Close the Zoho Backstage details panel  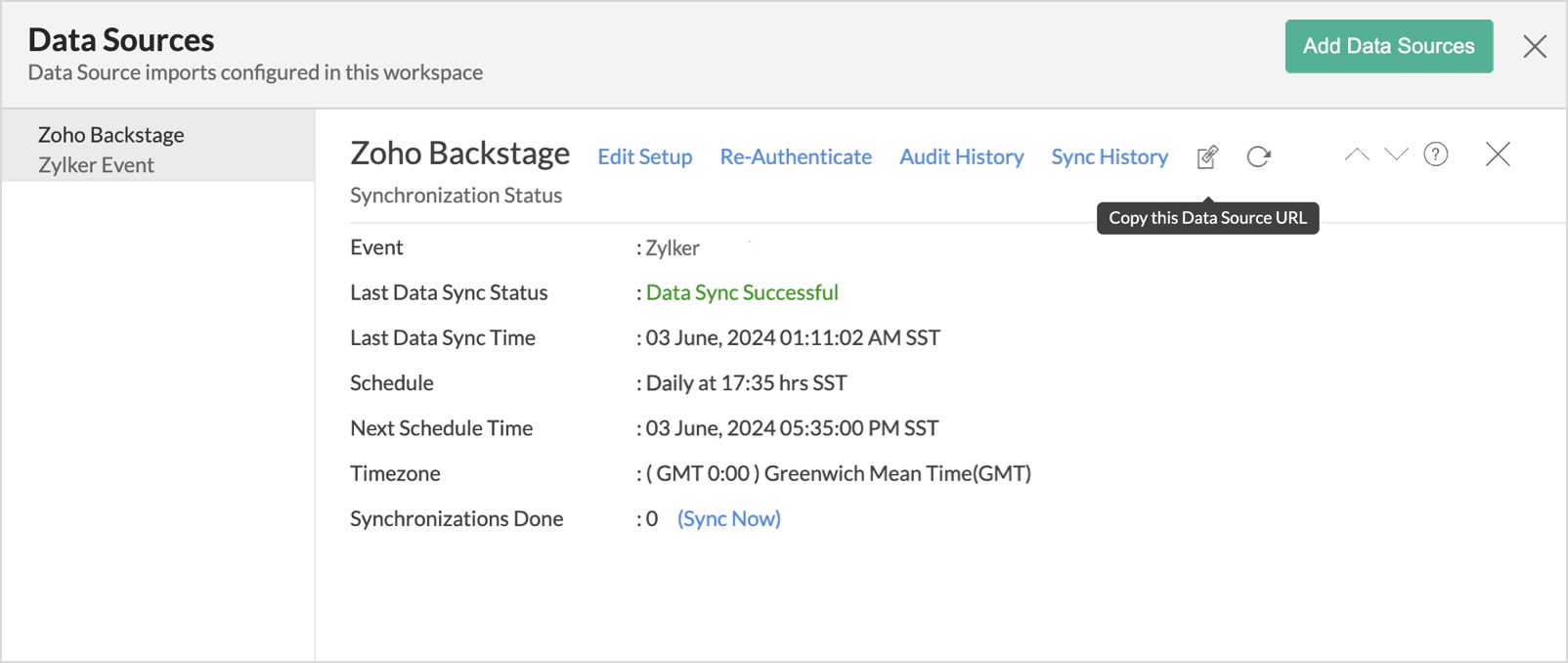point(1498,155)
